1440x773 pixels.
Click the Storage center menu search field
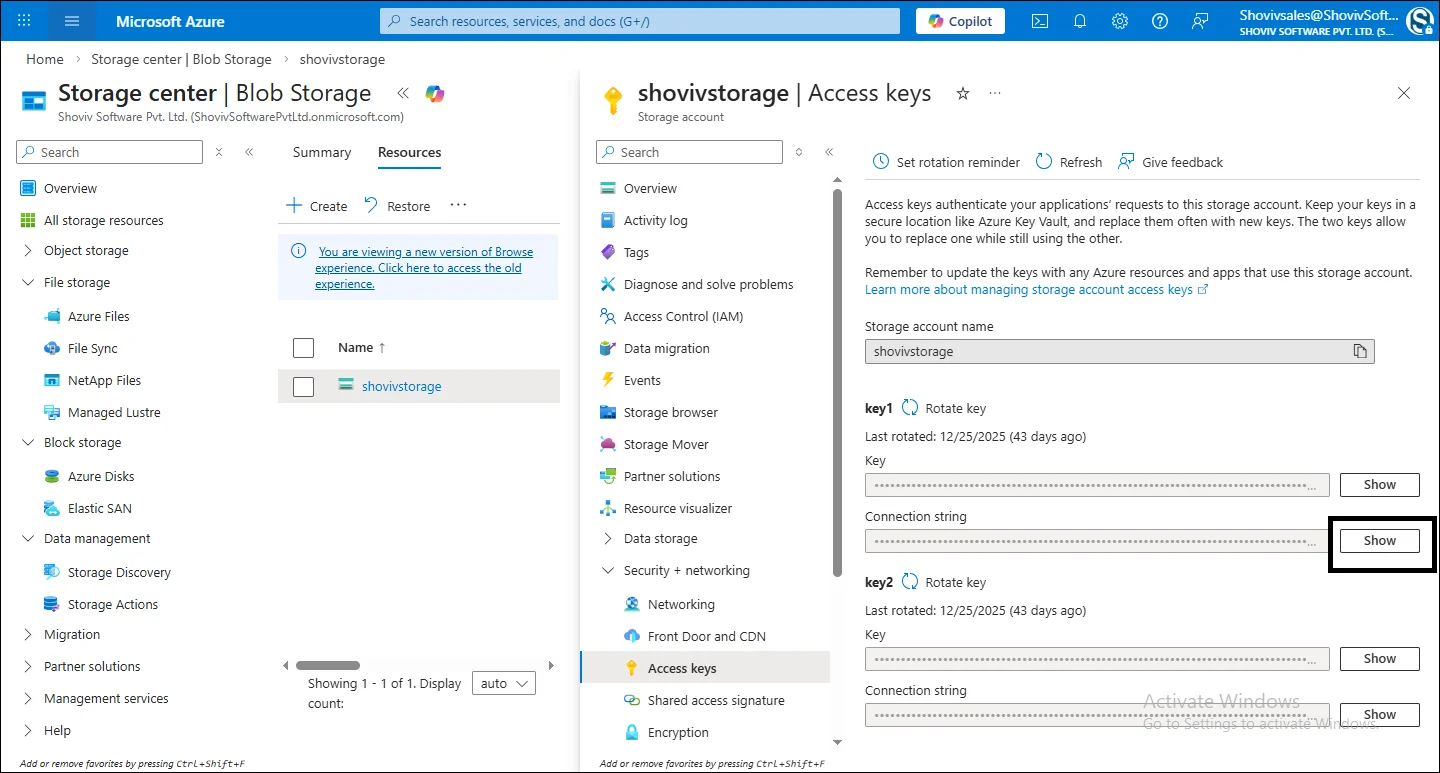[x=109, y=152]
